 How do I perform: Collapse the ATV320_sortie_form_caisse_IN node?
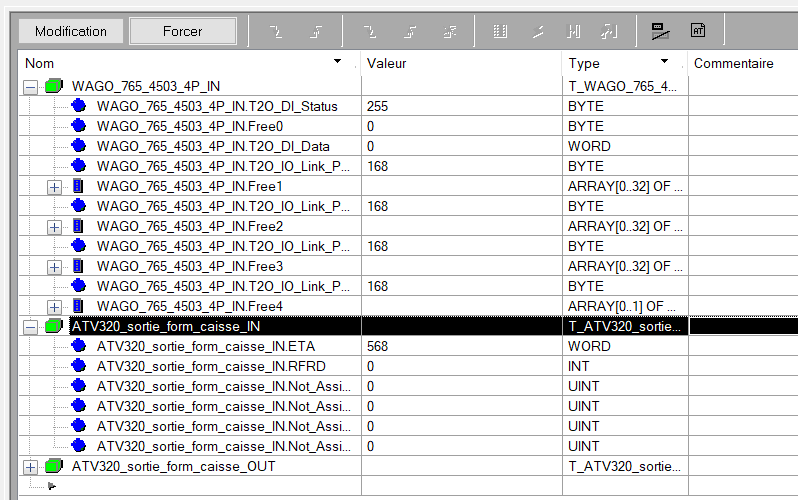[30, 327]
